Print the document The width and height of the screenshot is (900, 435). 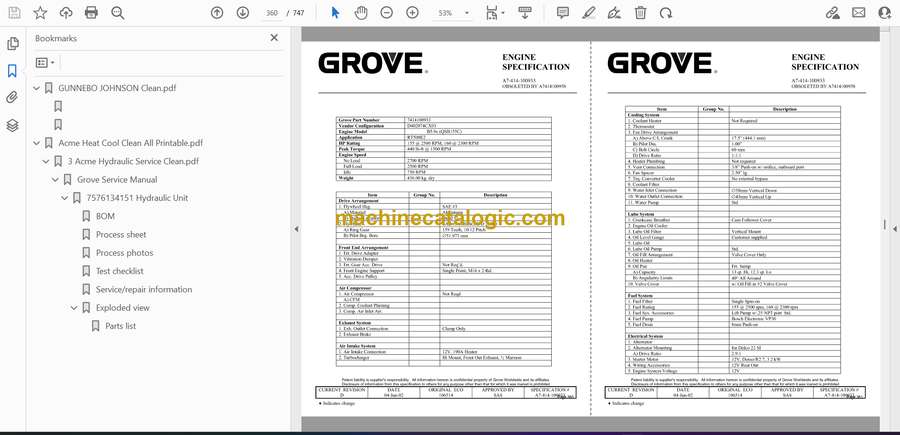click(x=91, y=13)
